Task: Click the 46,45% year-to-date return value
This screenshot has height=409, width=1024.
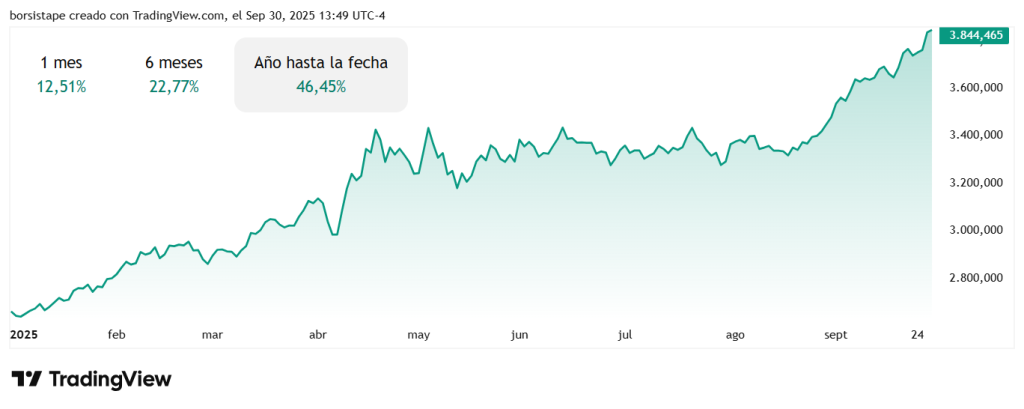Action: pos(321,87)
